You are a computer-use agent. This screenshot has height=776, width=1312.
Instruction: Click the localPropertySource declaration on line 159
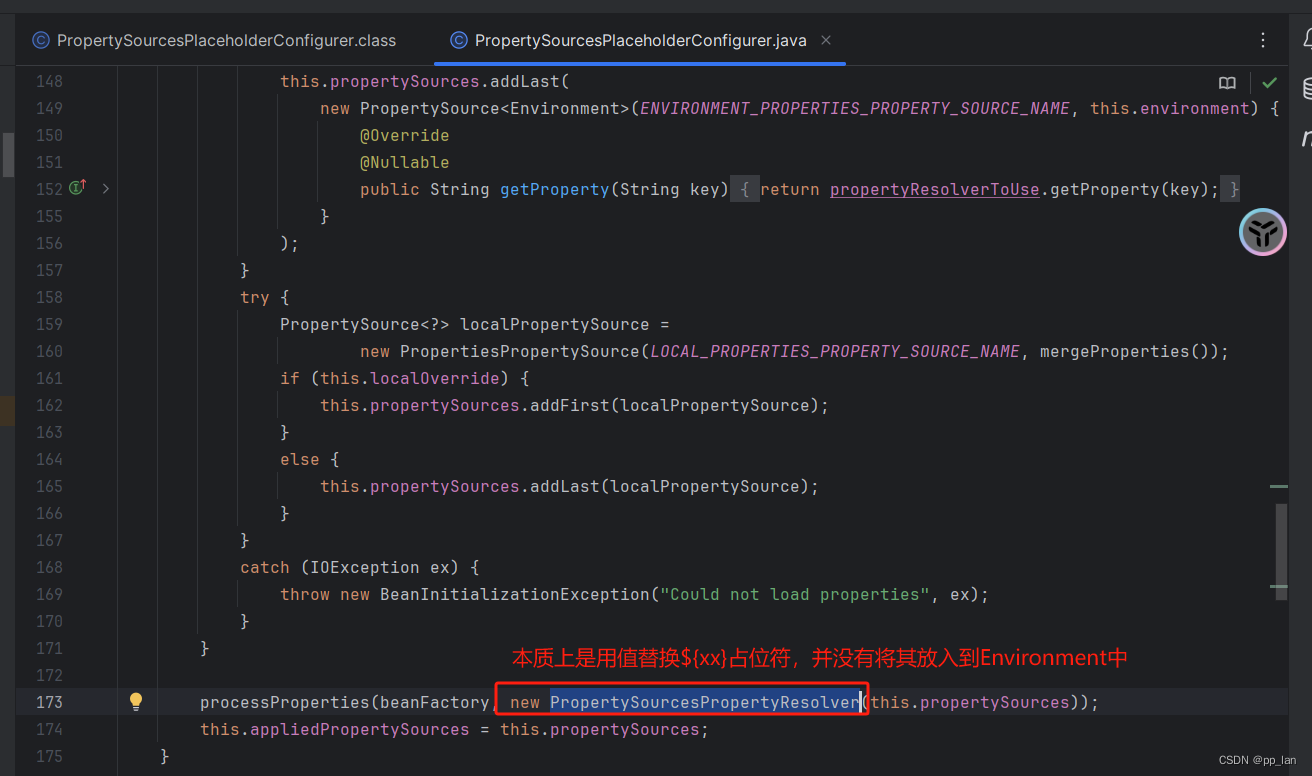pyautogui.click(x=555, y=324)
